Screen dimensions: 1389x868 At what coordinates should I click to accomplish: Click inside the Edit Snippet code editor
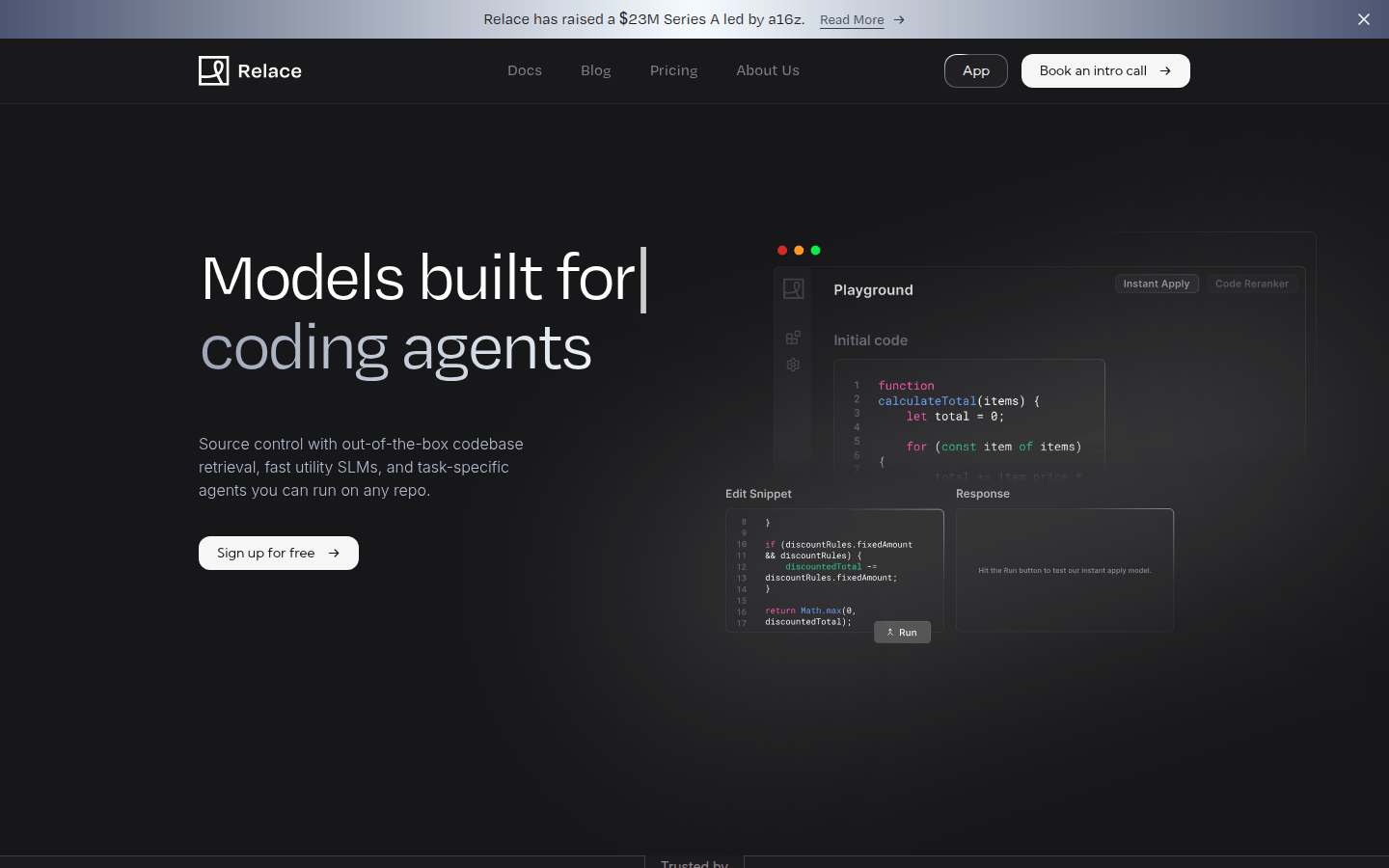point(834,569)
